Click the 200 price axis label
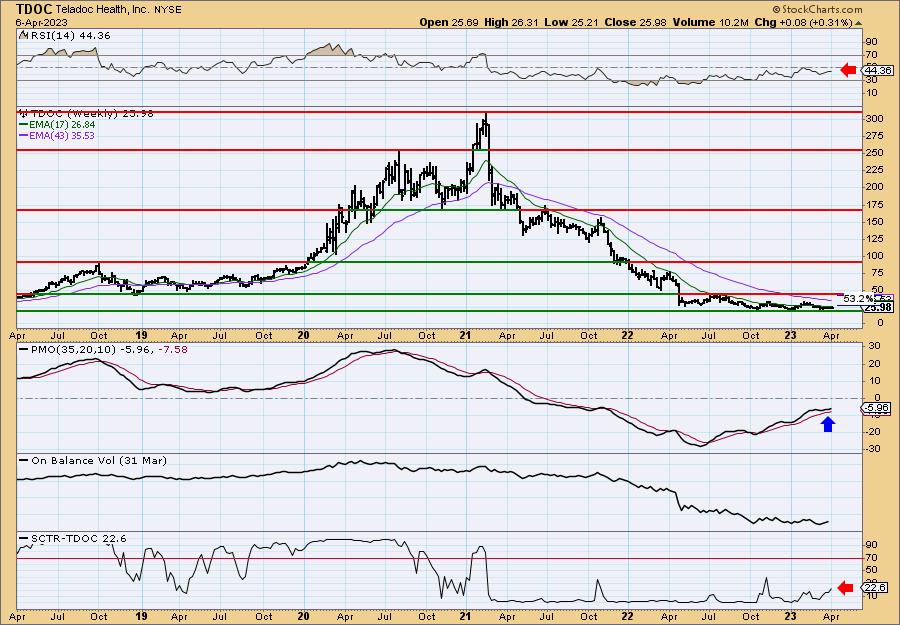Image resolution: width=900 pixels, height=625 pixels. [875, 187]
